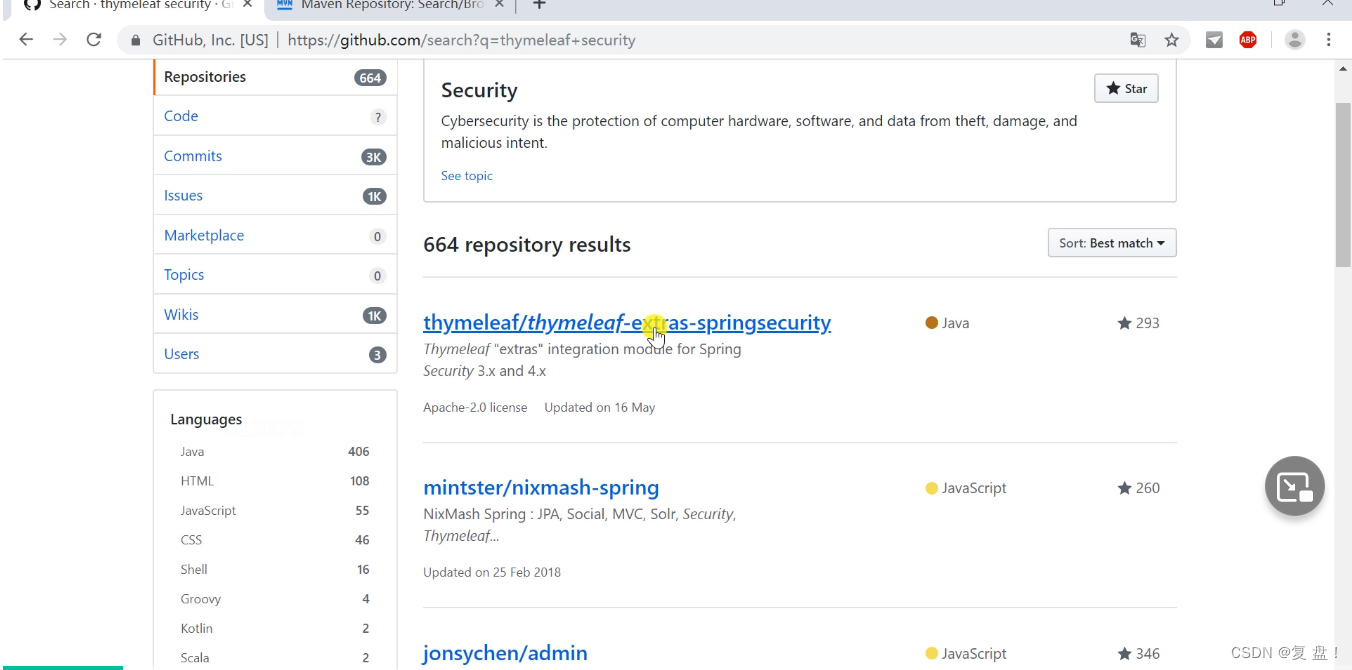Click the browser forward arrow

pos(60,40)
